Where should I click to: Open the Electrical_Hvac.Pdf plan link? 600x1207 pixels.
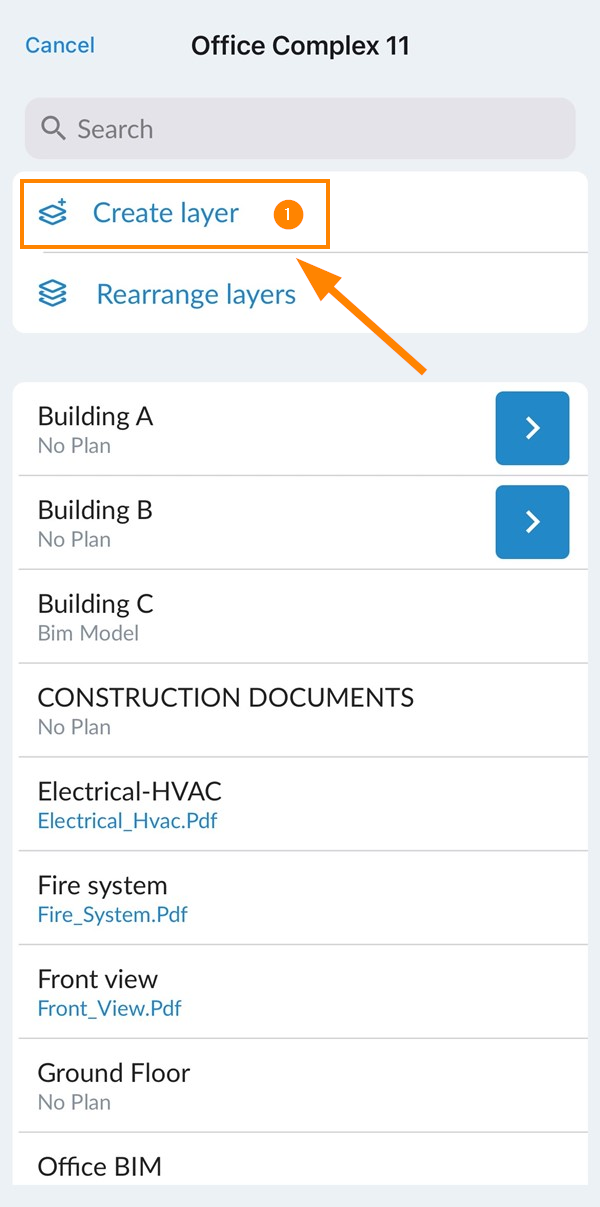tap(127, 821)
